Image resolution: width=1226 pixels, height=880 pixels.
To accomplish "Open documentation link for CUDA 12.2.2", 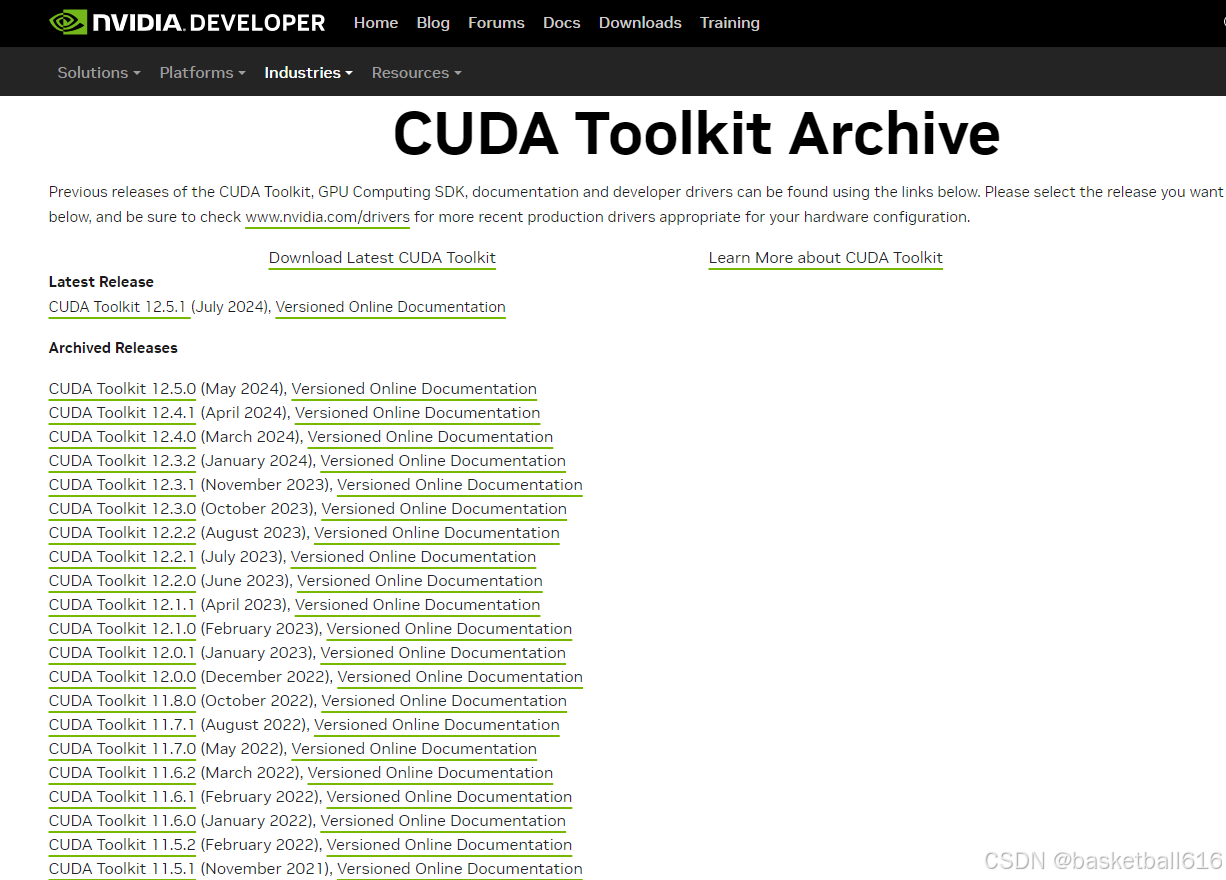I will click(x=437, y=533).
